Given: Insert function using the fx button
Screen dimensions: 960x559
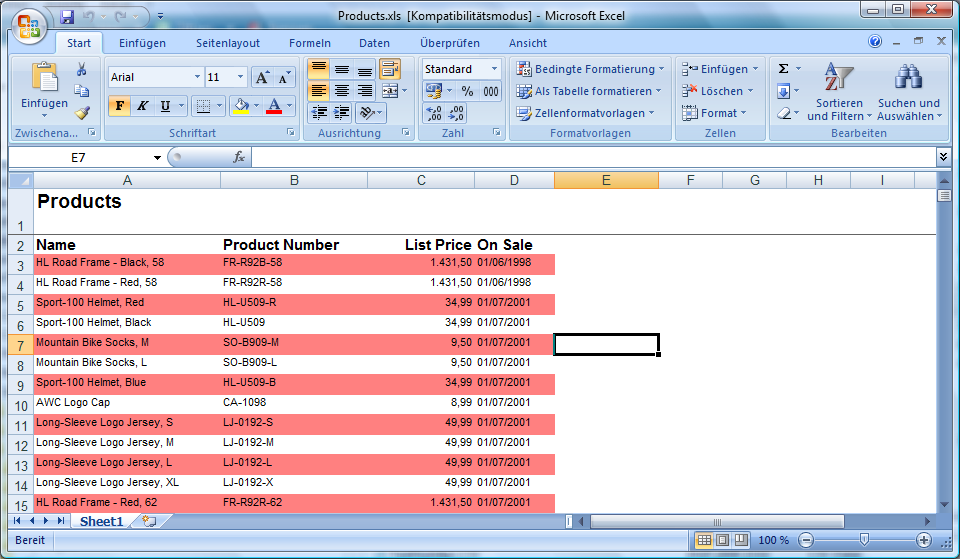Looking at the screenshot, I should (239, 157).
